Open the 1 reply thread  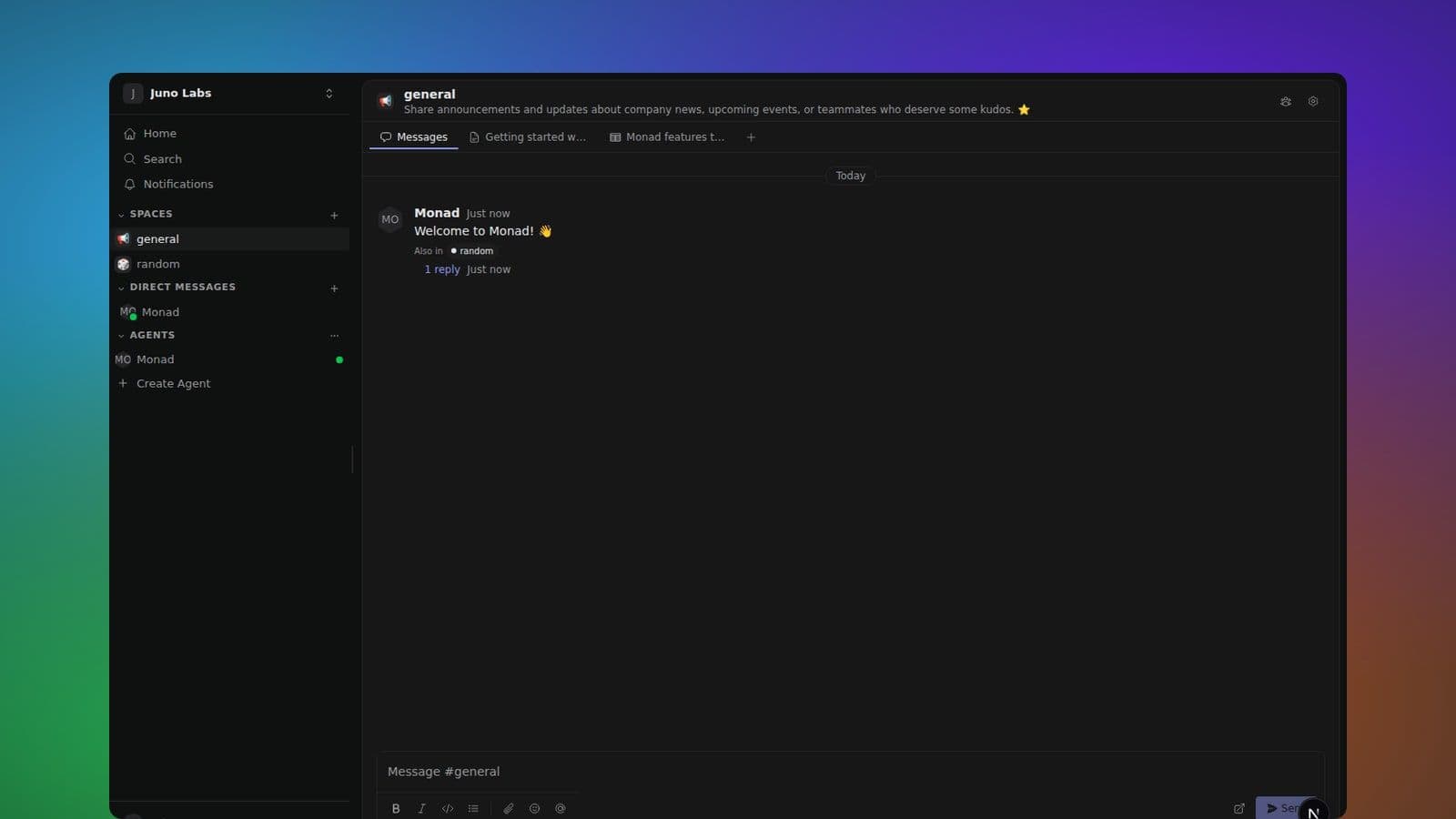pyautogui.click(x=442, y=269)
